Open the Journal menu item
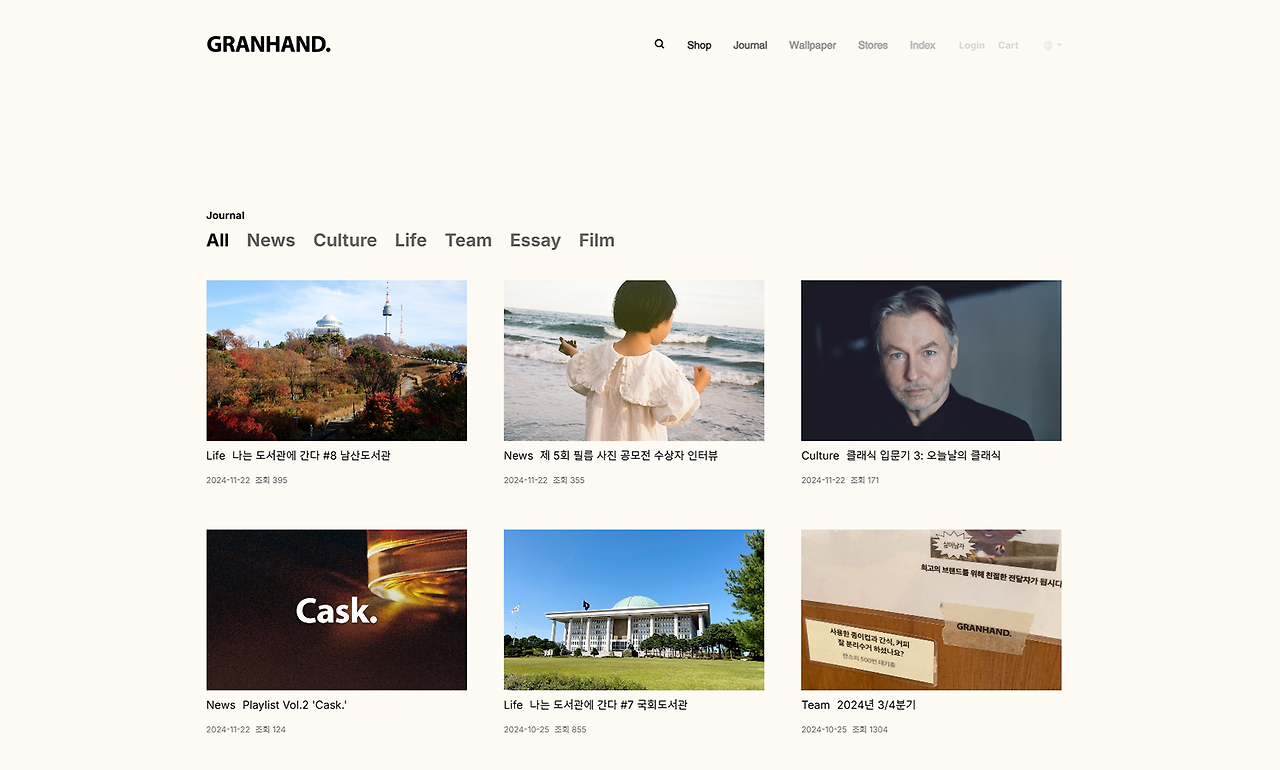This screenshot has width=1280, height=770. pyautogui.click(x=750, y=45)
